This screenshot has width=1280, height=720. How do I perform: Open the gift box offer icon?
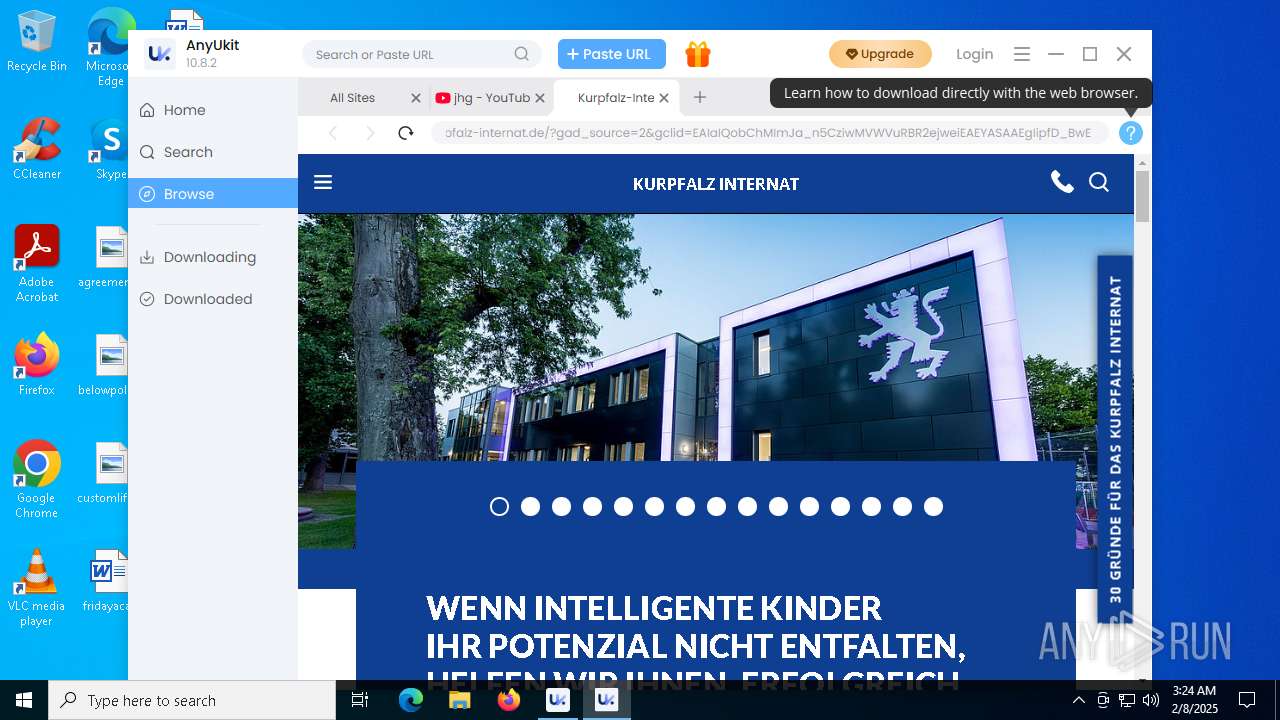coord(698,54)
